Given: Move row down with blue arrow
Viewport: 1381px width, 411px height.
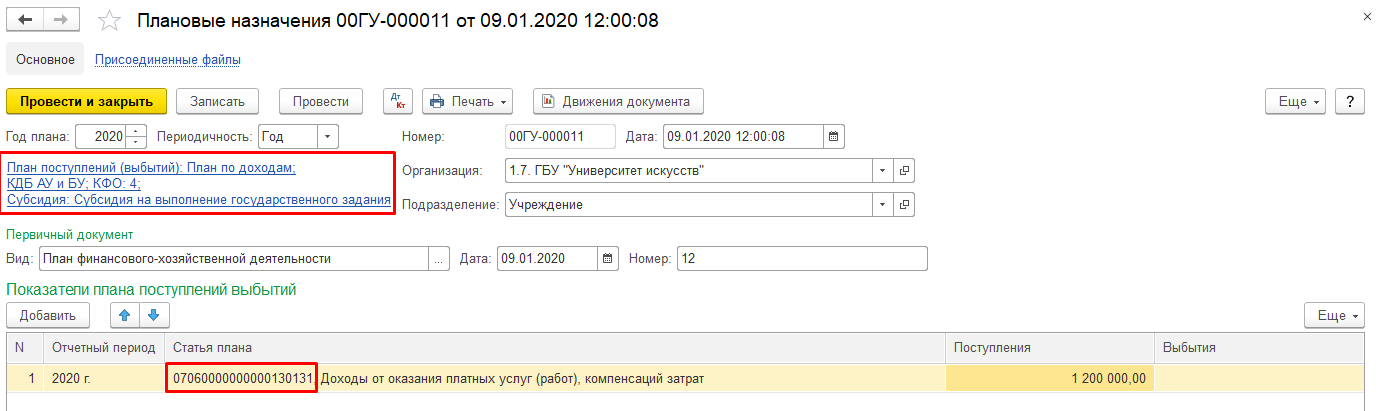Looking at the screenshot, I should point(153,315).
